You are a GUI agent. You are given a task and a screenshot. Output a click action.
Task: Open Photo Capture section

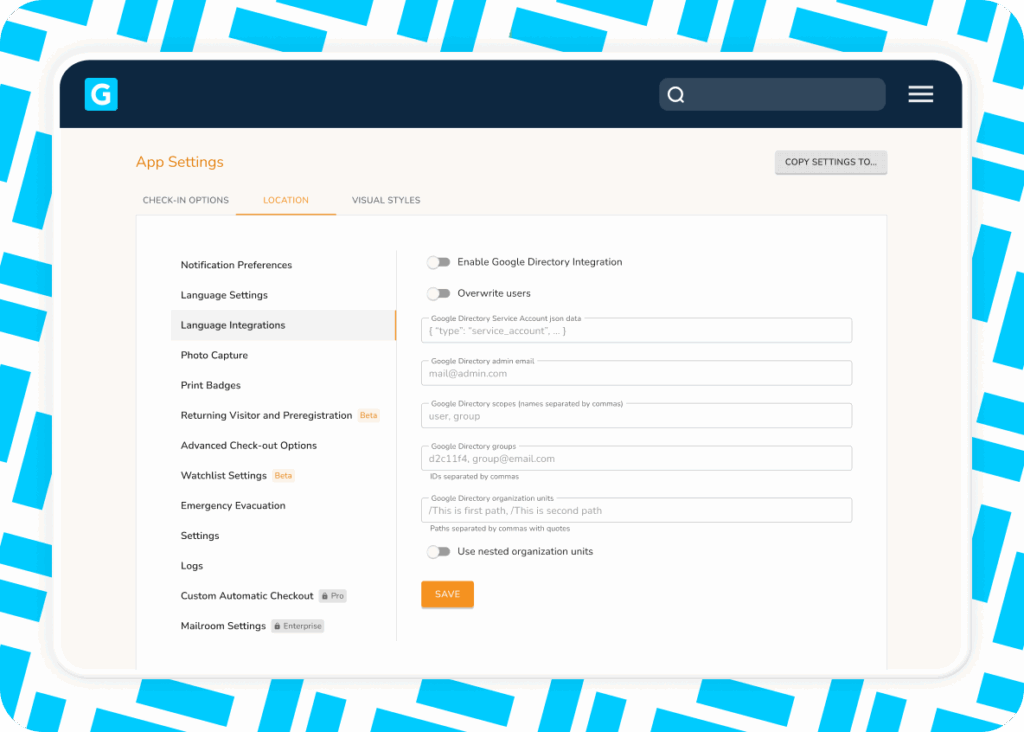click(214, 355)
